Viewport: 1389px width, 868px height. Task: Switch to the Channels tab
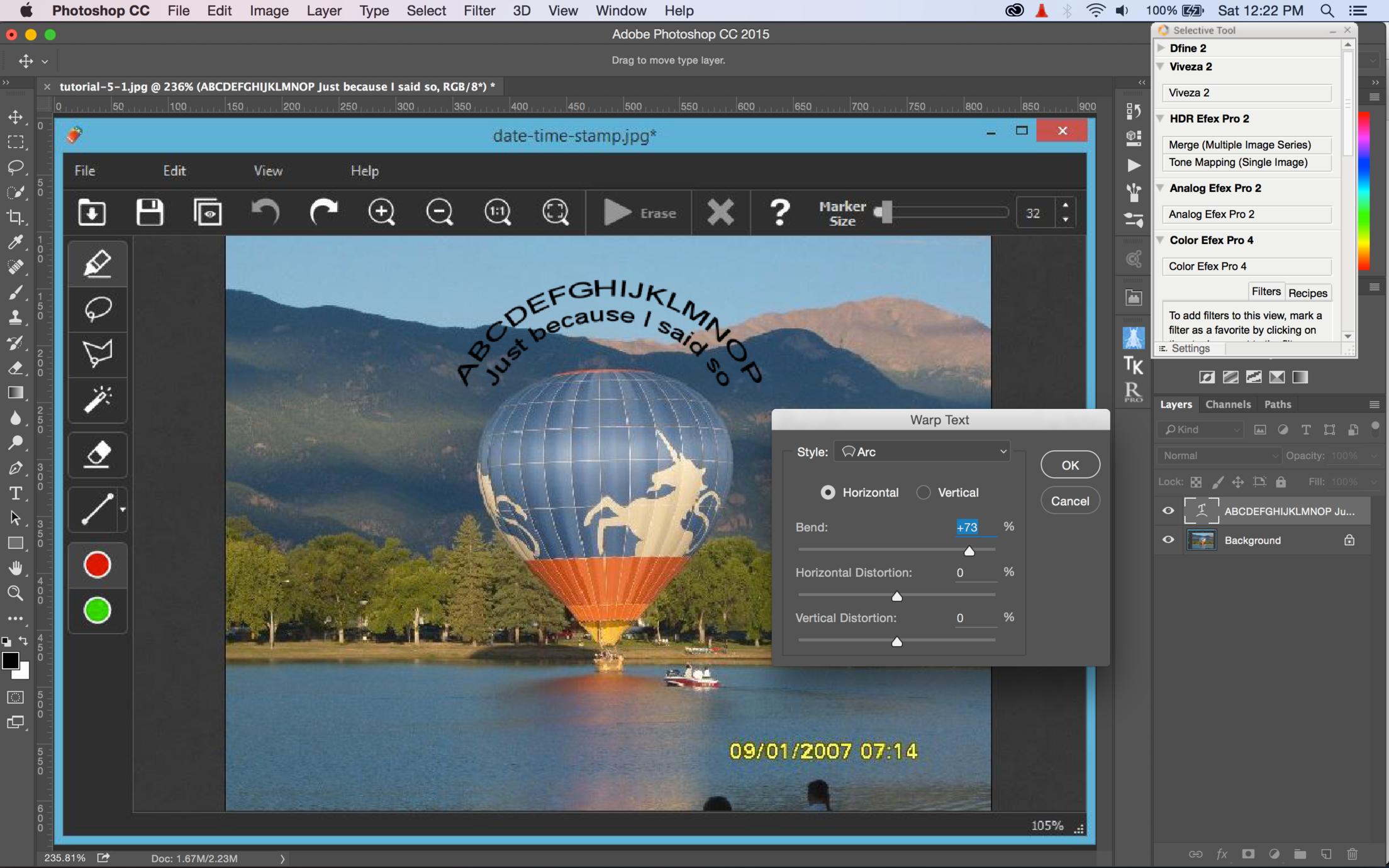point(1227,404)
